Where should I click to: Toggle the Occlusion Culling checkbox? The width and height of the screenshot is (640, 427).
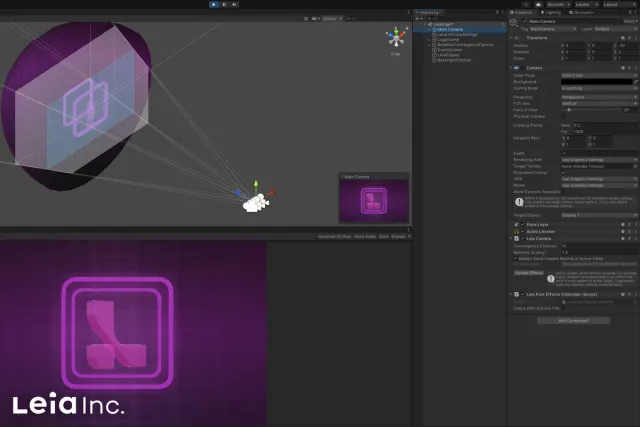pyautogui.click(x=563, y=173)
